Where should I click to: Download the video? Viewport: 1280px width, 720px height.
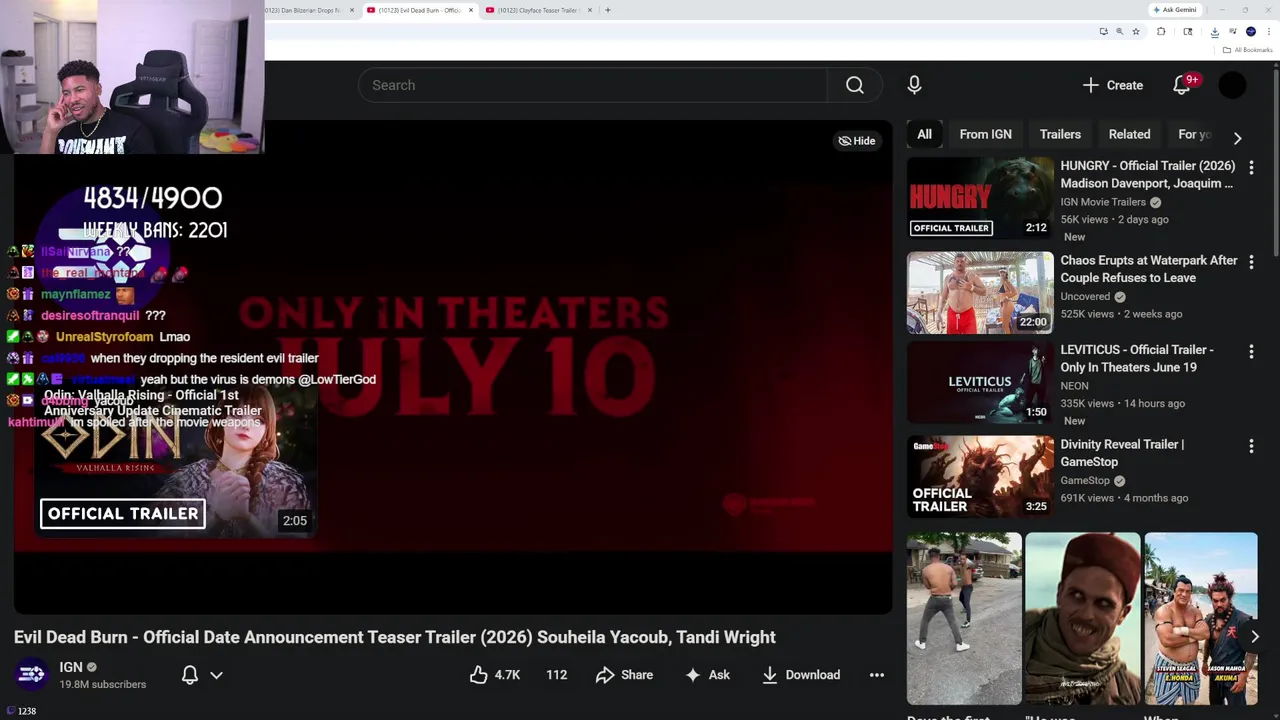[x=801, y=675]
